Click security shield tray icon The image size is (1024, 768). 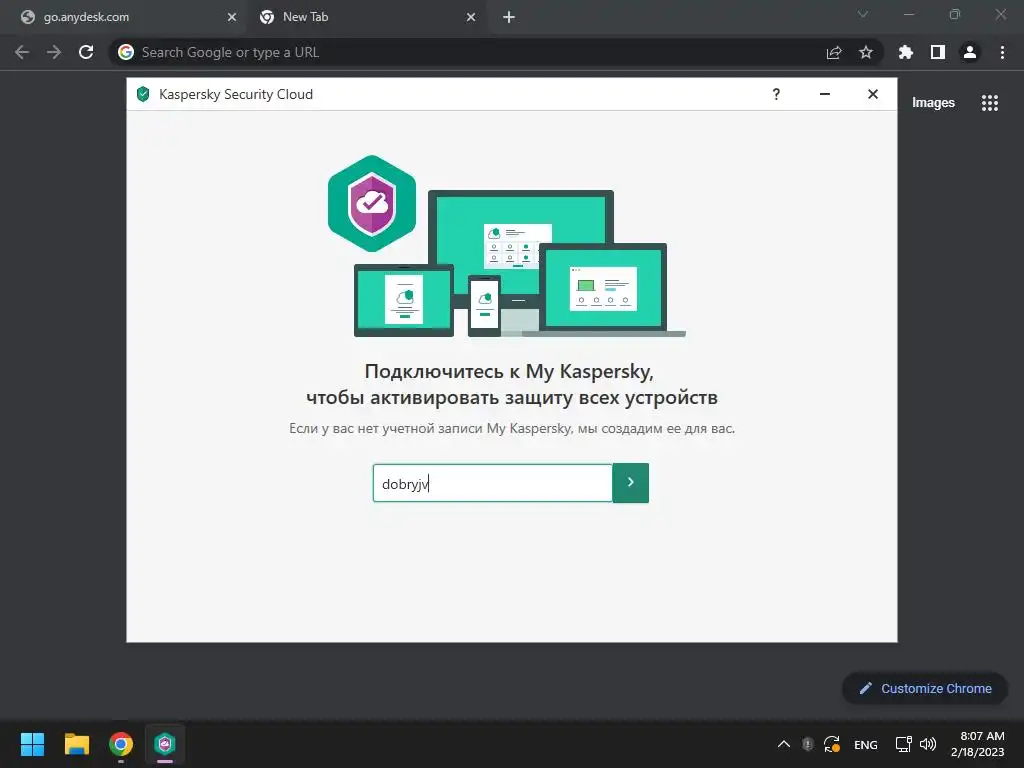pos(807,744)
